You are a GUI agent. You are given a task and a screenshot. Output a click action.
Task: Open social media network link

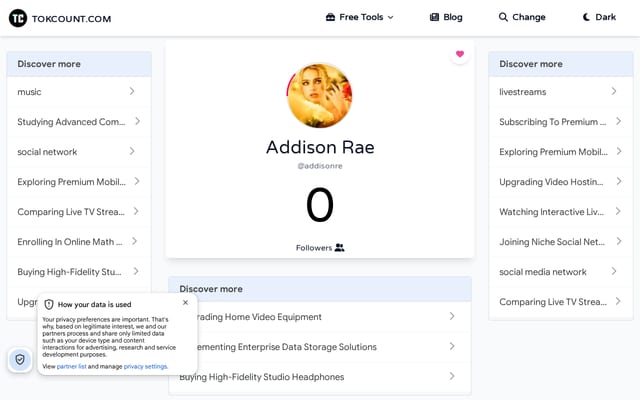tap(561, 272)
